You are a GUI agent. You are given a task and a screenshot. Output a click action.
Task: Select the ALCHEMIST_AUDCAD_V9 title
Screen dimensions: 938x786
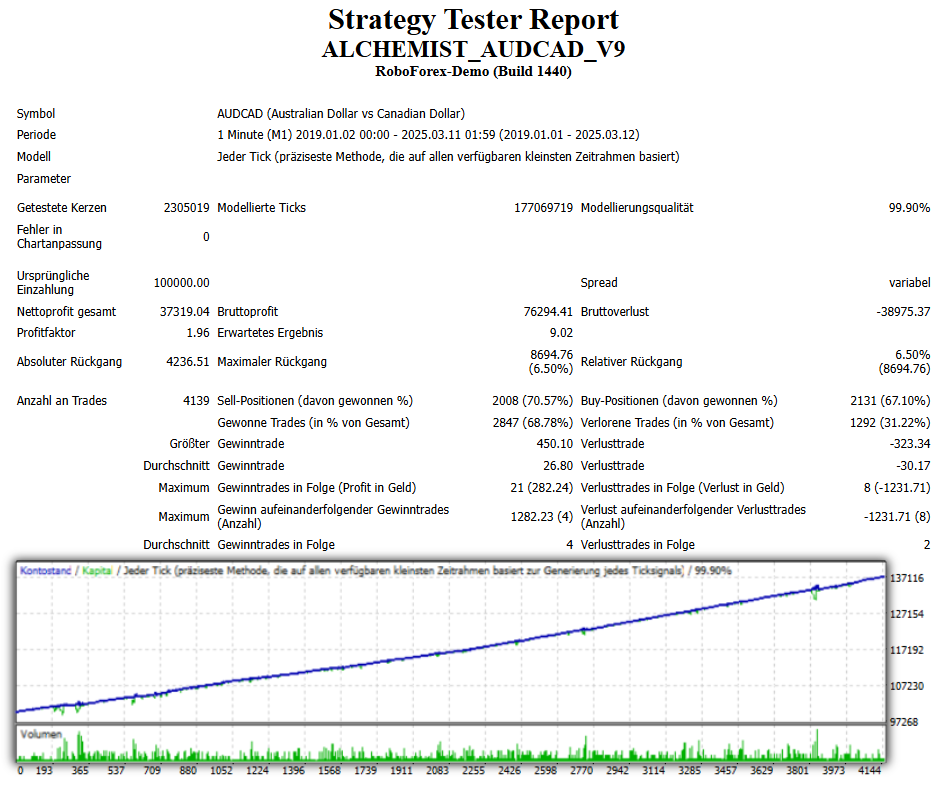(473, 50)
